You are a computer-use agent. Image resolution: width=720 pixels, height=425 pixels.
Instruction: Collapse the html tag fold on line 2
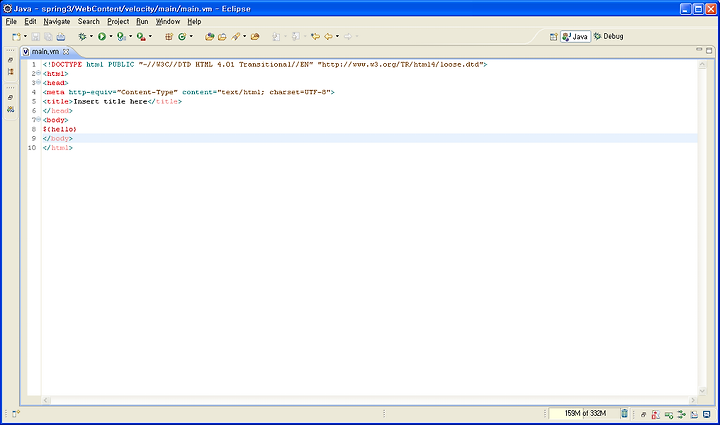point(39,73)
